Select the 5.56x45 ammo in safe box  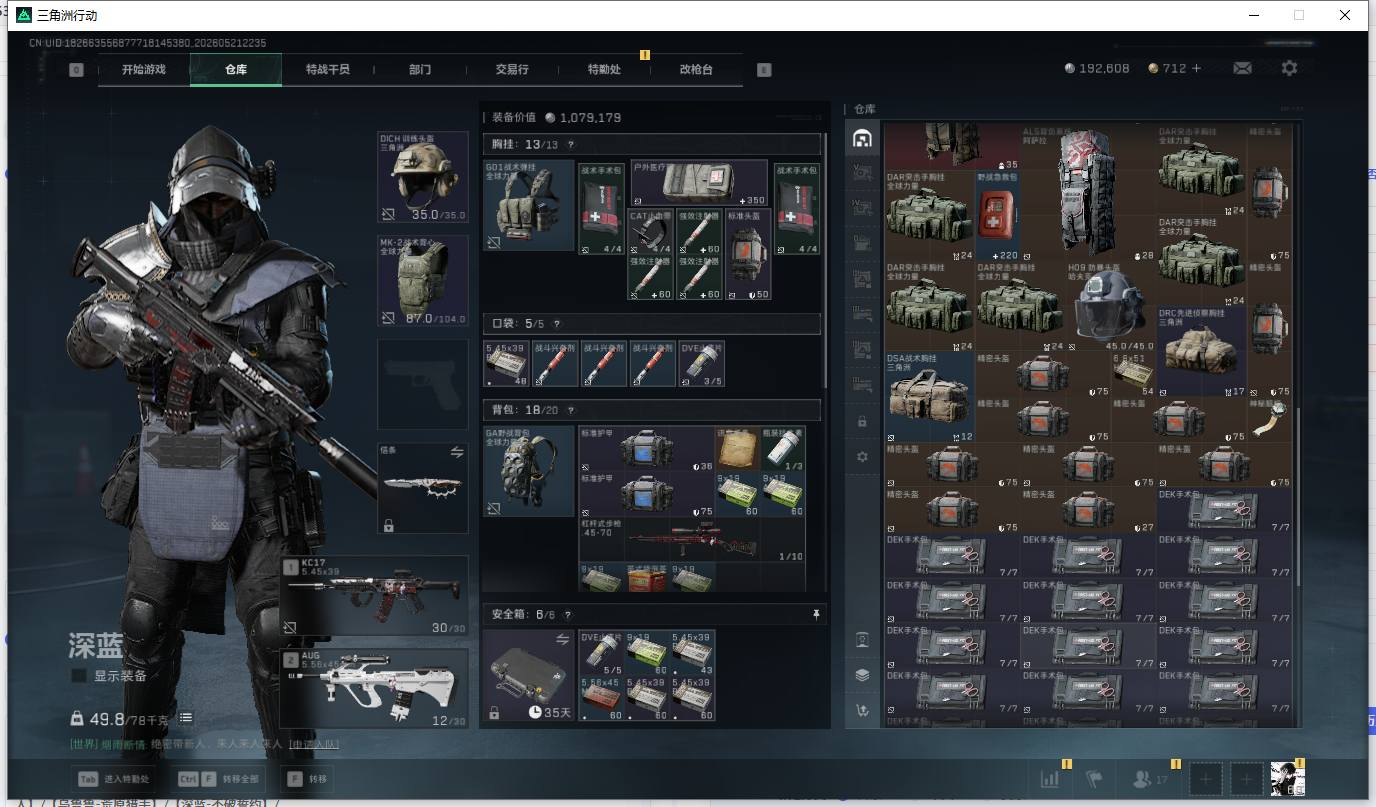[x=602, y=698]
